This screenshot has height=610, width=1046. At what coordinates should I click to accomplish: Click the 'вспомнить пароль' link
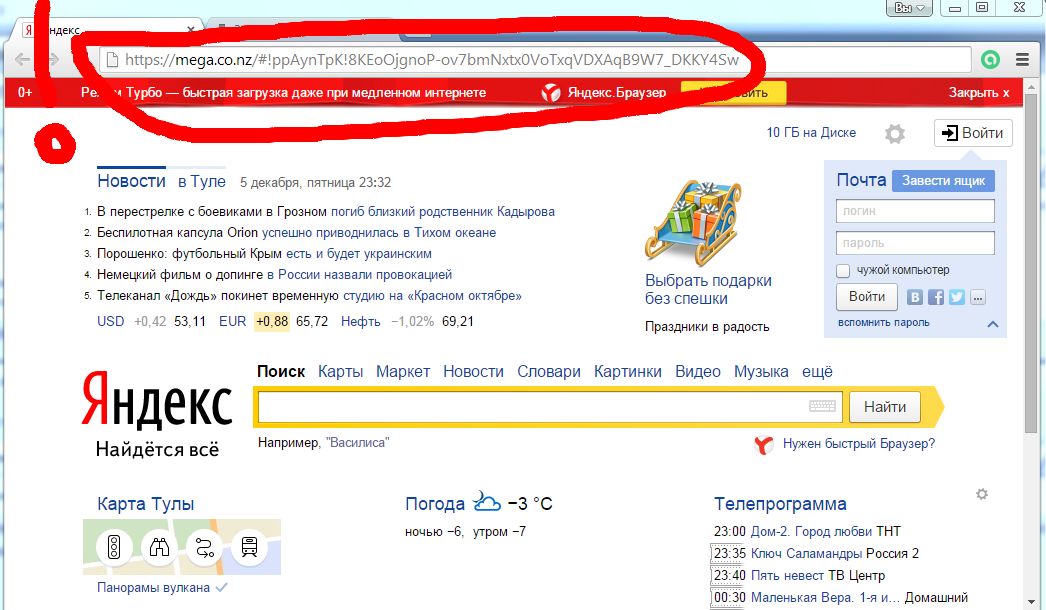click(x=883, y=322)
